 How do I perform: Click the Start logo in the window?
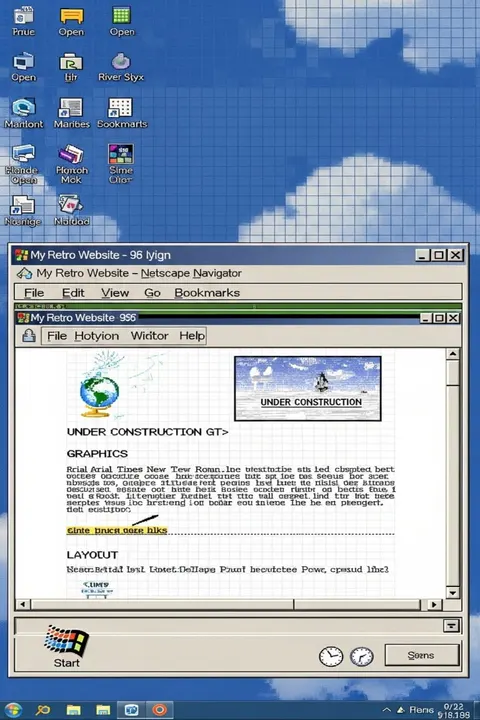pyautogui.click(x=67, y=647)
